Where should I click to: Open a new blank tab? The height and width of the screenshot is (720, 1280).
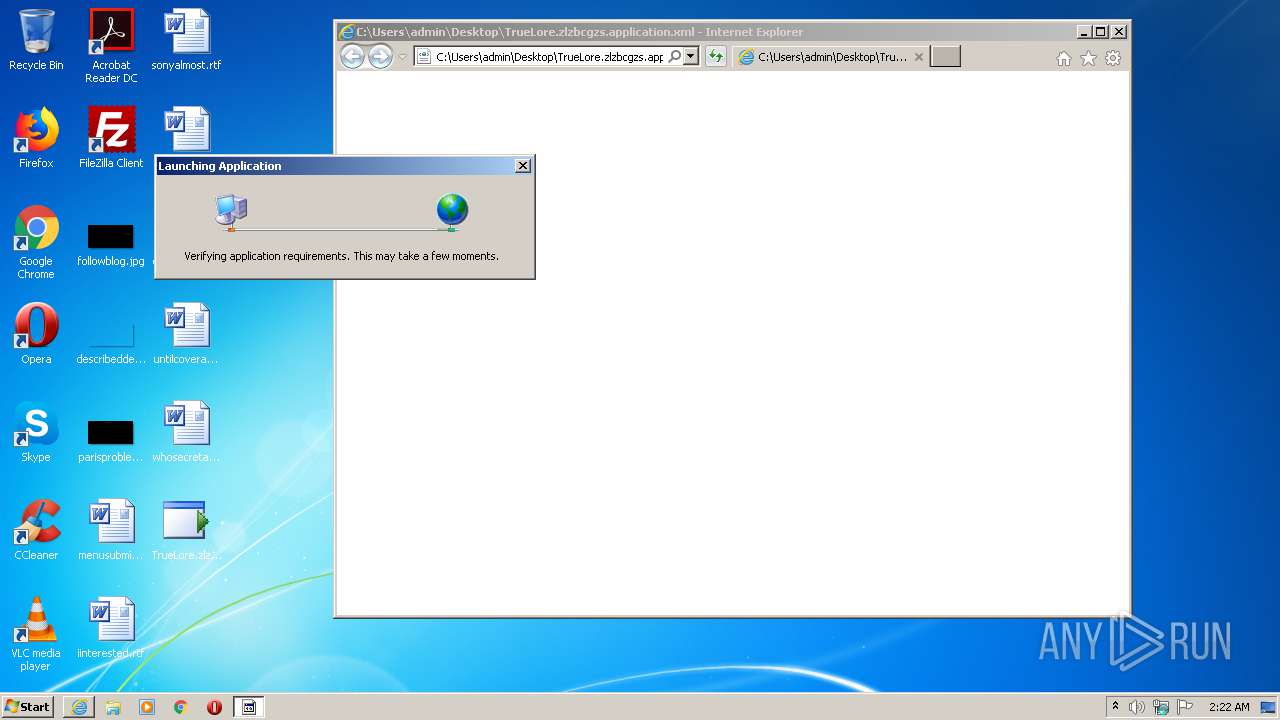pyautogui.click(x=945, y=57)
